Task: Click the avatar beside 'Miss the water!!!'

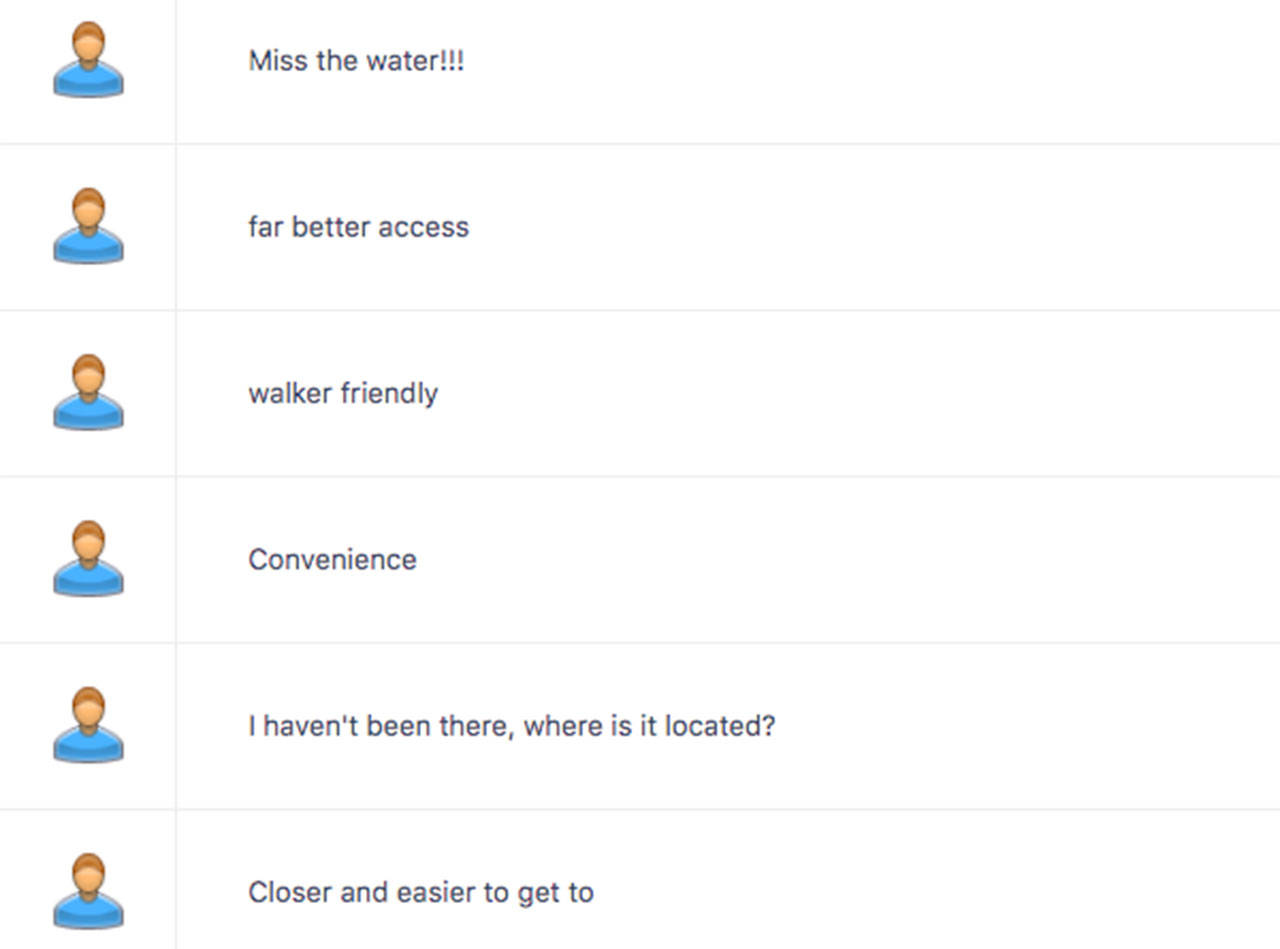Action: pos(88,60)
